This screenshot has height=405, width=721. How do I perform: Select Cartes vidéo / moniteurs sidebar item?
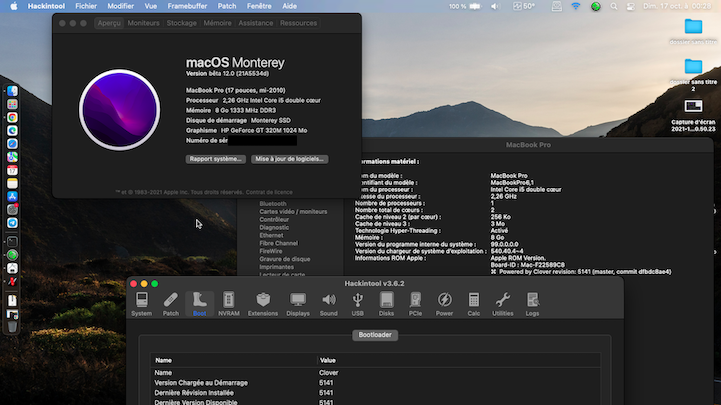(293, 212)
